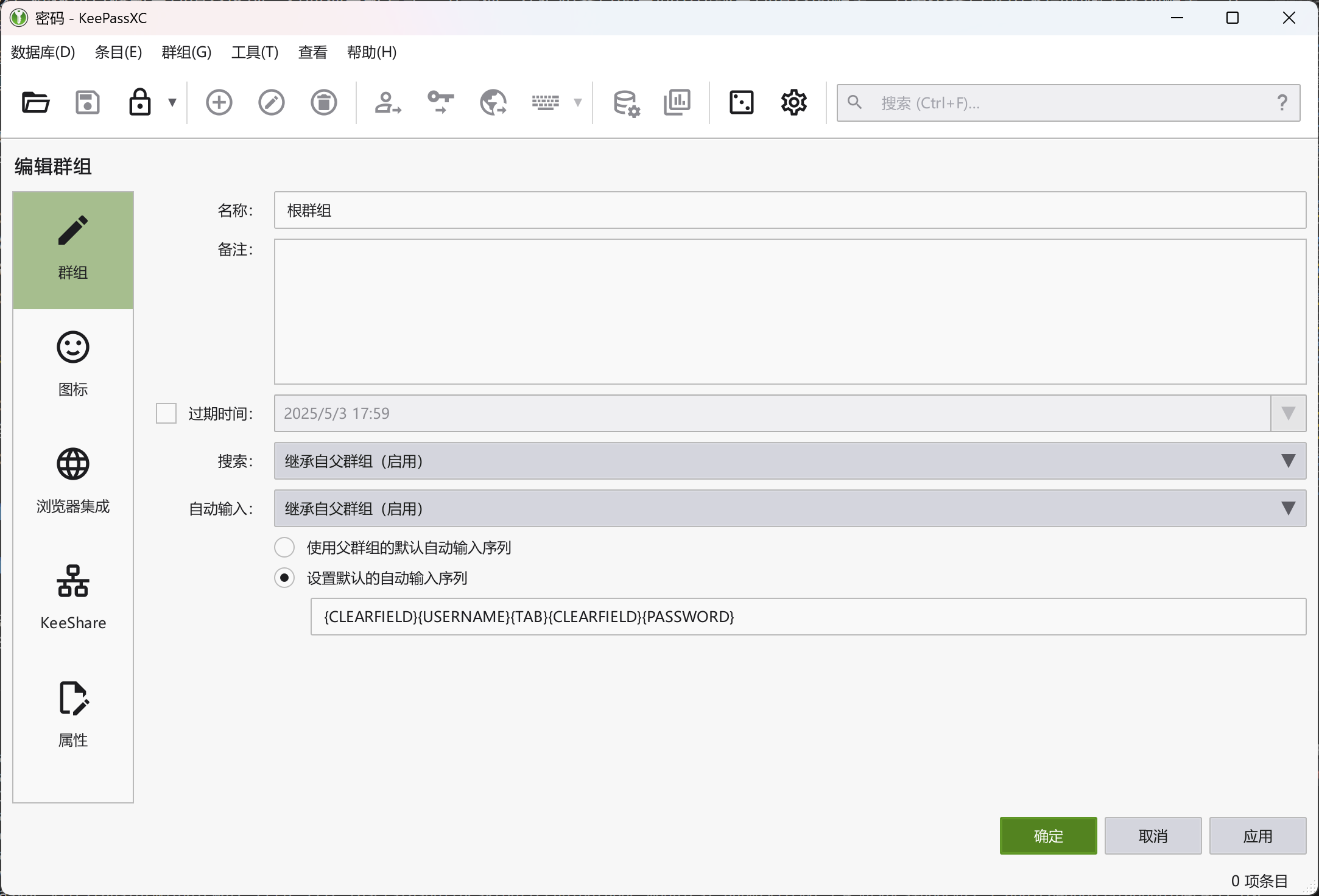Click the auto-type sequence input field
The image size is (1319, 896).
point(808,617)
